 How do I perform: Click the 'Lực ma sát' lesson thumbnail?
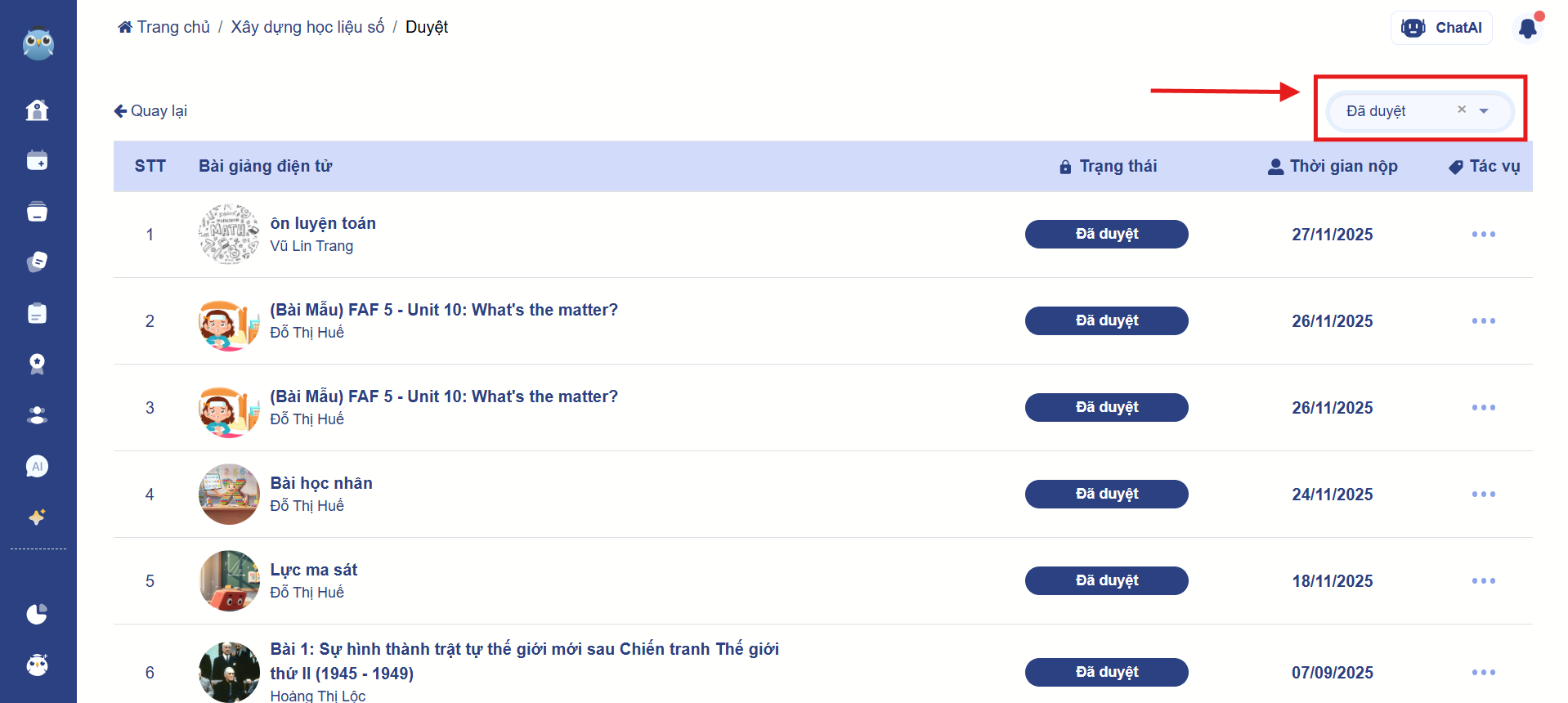tap(229, 581)
